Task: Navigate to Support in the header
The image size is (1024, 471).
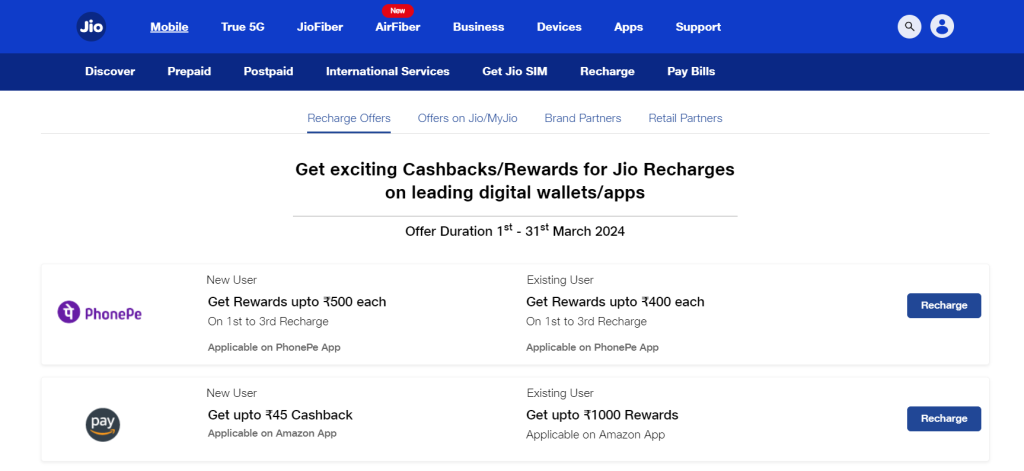Action: 698,27
